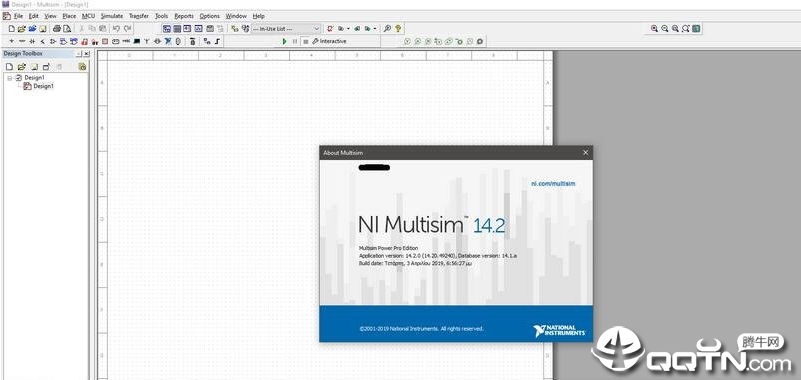
Task: Run simulation with green play button
Action: point(285,41)
